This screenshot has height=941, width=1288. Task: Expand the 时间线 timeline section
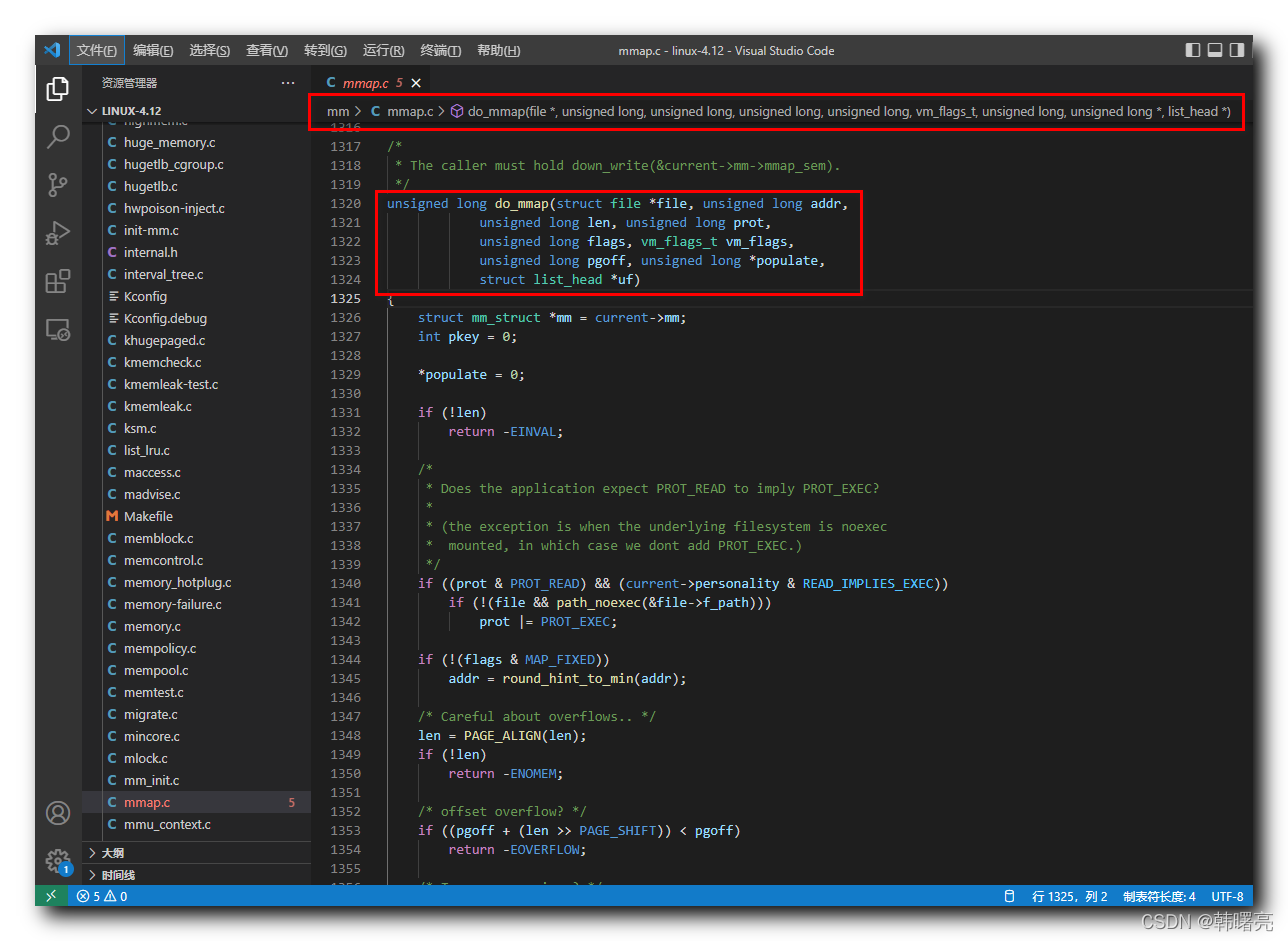[x=196, y=875]
